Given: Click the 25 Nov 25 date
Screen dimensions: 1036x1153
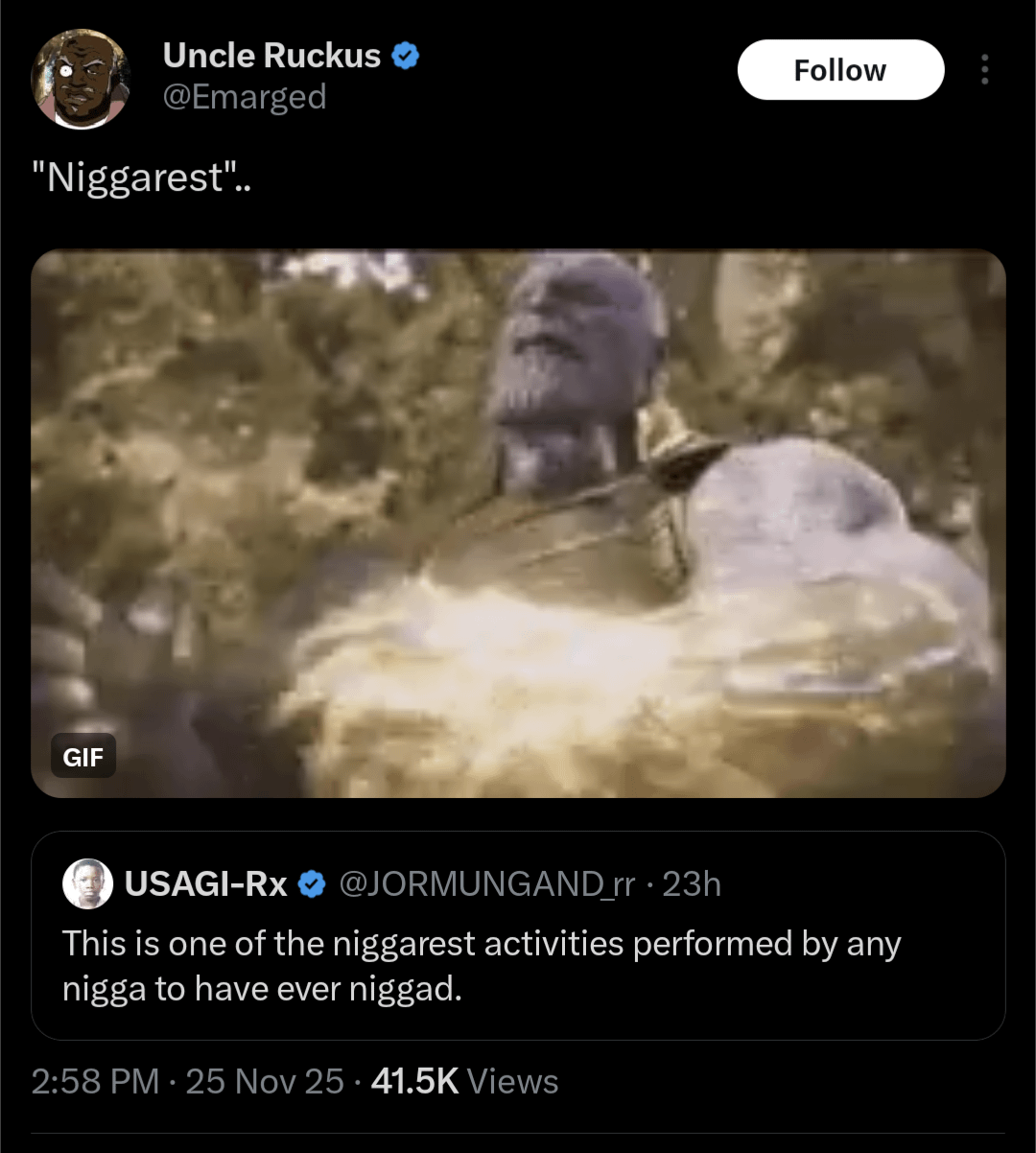Looking at the screenshot, I should click(265, 1081).
